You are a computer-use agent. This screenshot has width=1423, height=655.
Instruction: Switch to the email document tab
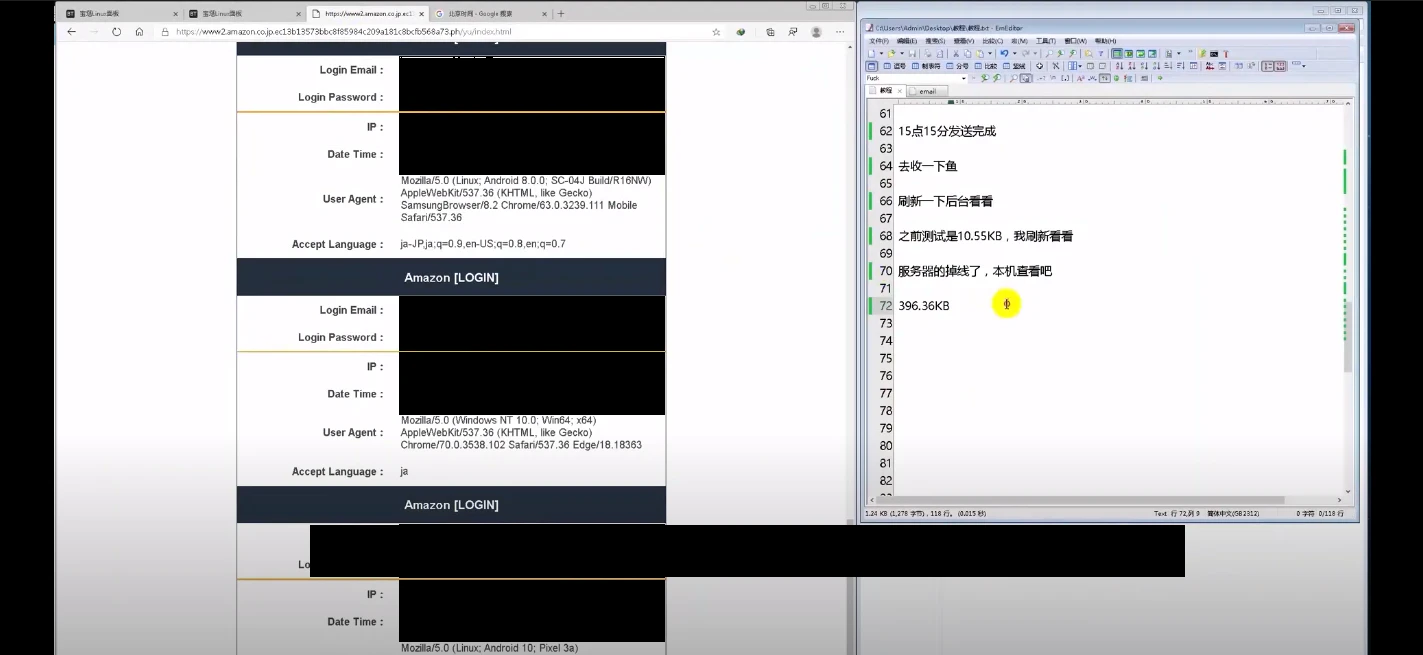tap(927, 91)
